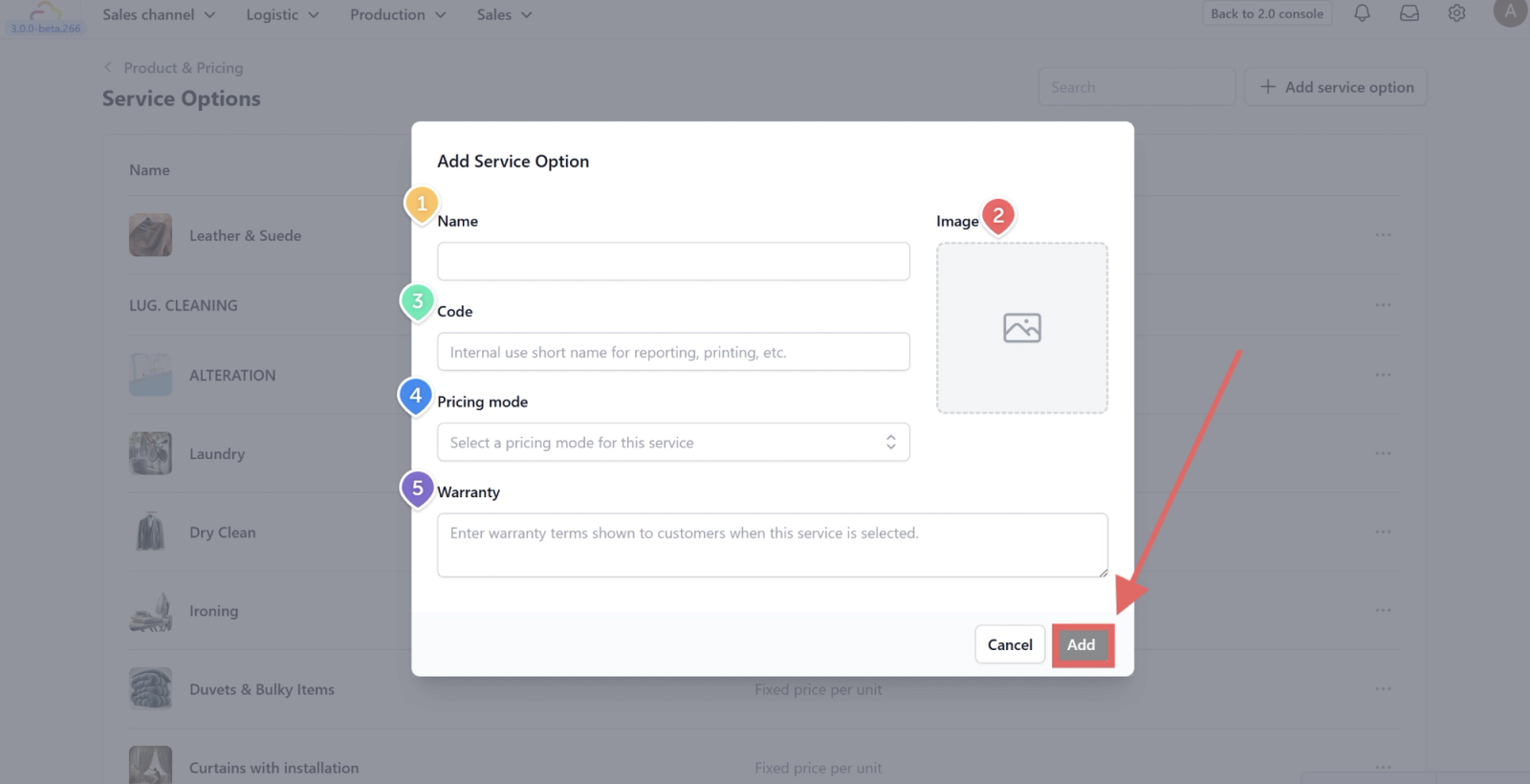Click the image upload placeholder icon
The height and width of the screenshot is (784, 1530).
[1022, 328]
